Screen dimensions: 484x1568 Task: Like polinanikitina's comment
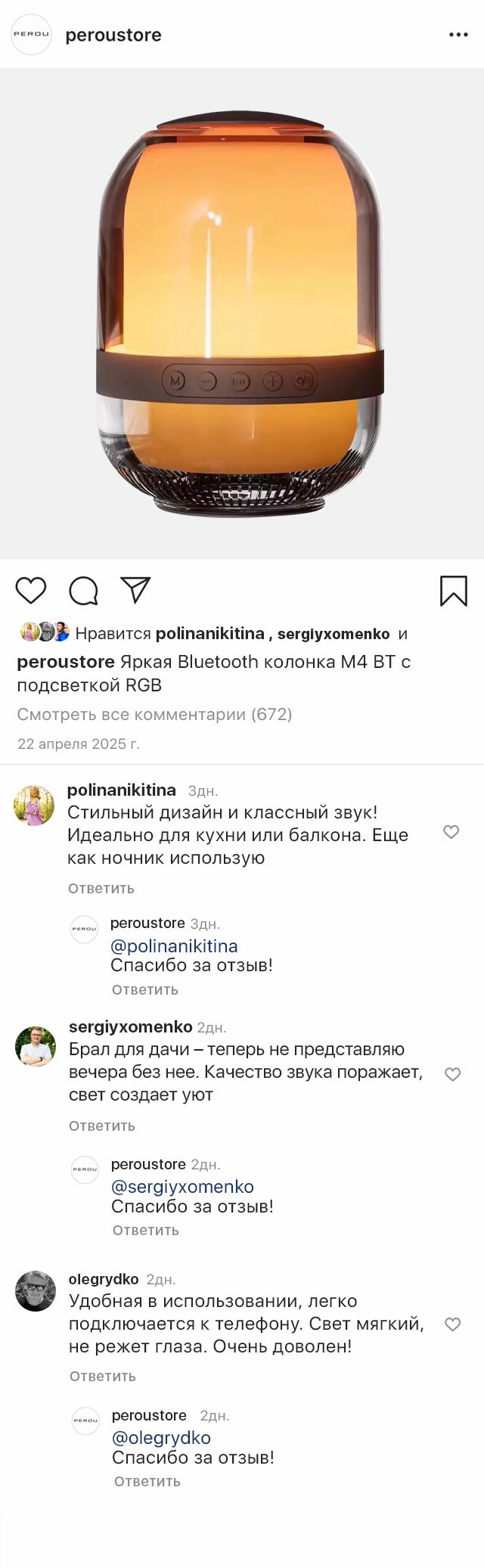451,832
